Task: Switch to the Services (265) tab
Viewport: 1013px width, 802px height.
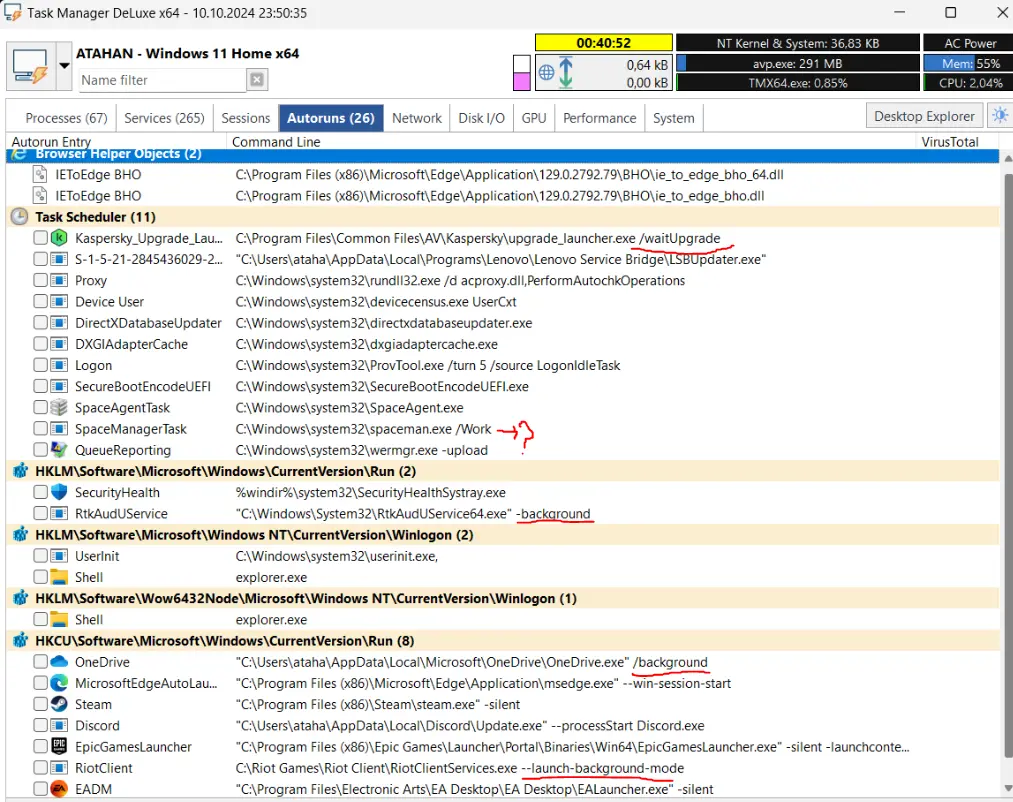Action: click(x=164, y=118)
